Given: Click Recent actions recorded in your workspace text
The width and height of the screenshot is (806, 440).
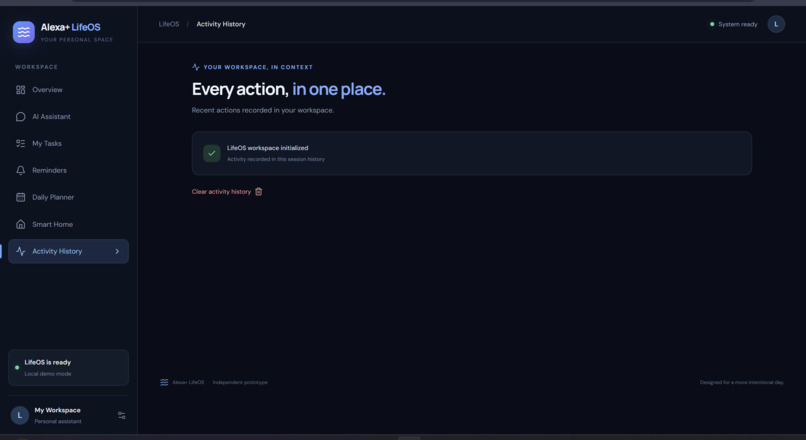Looking at the screenshot, I should click(263, 110).
